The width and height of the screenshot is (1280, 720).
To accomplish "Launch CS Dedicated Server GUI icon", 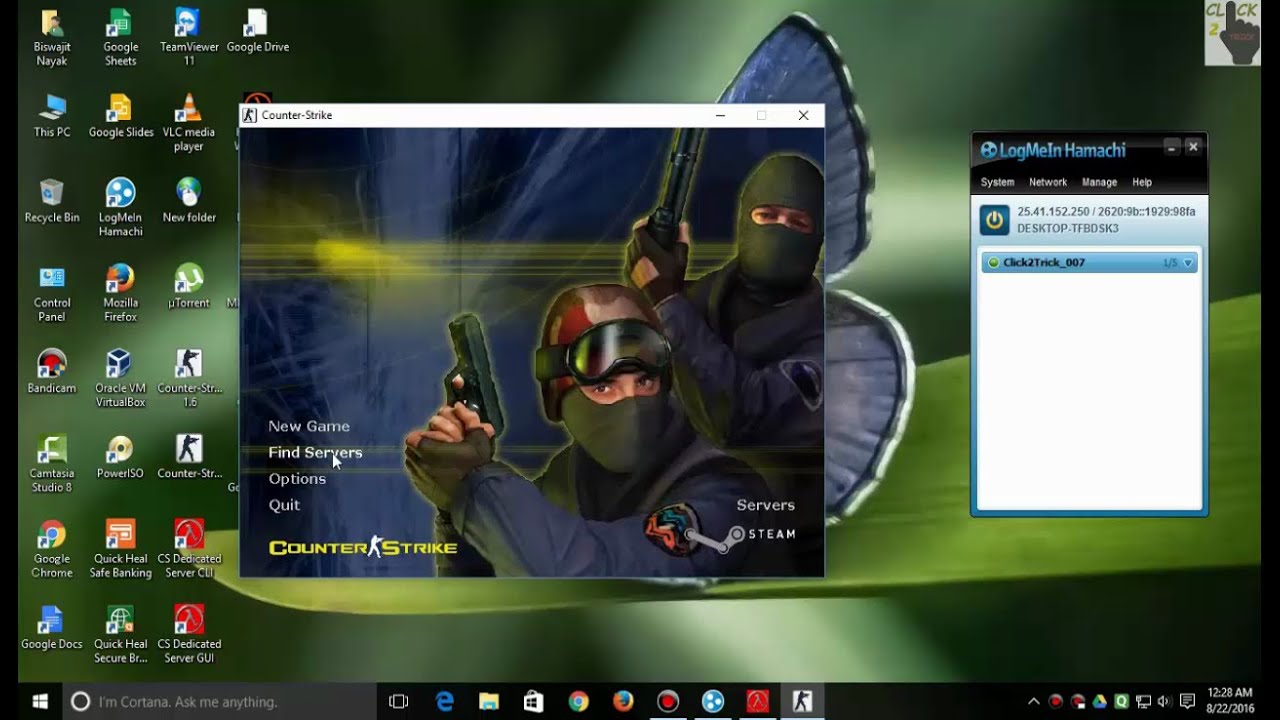I will pyautogui.click(x=189, y=634).
